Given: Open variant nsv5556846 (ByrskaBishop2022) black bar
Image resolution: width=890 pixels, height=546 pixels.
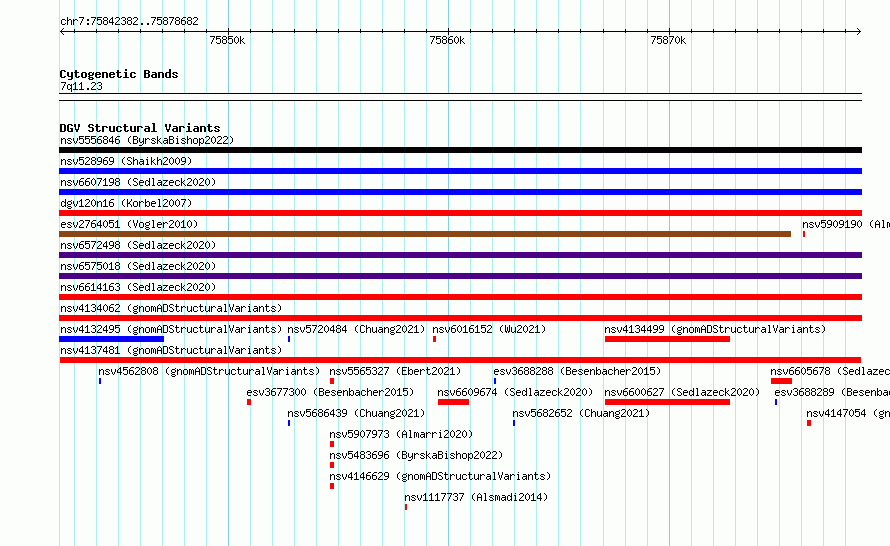Looking at the screenshot, I should 460,150.
